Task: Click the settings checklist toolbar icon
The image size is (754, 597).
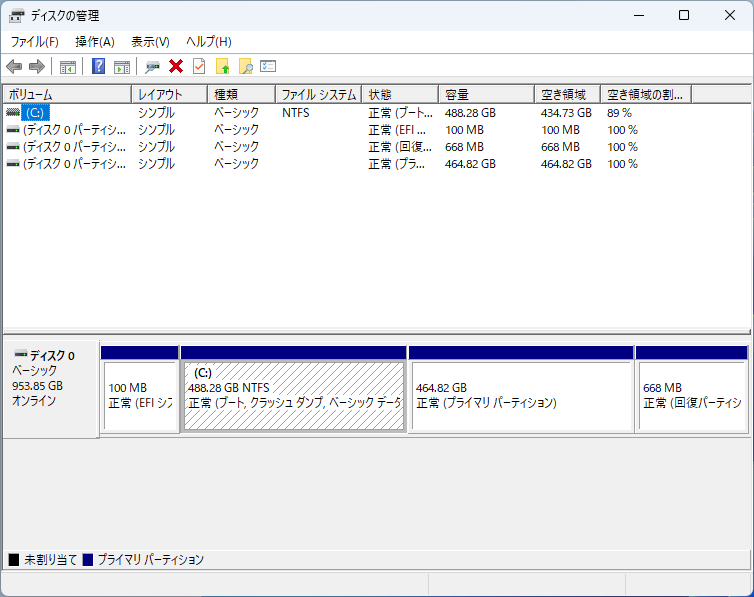Action: click(268, 66)
